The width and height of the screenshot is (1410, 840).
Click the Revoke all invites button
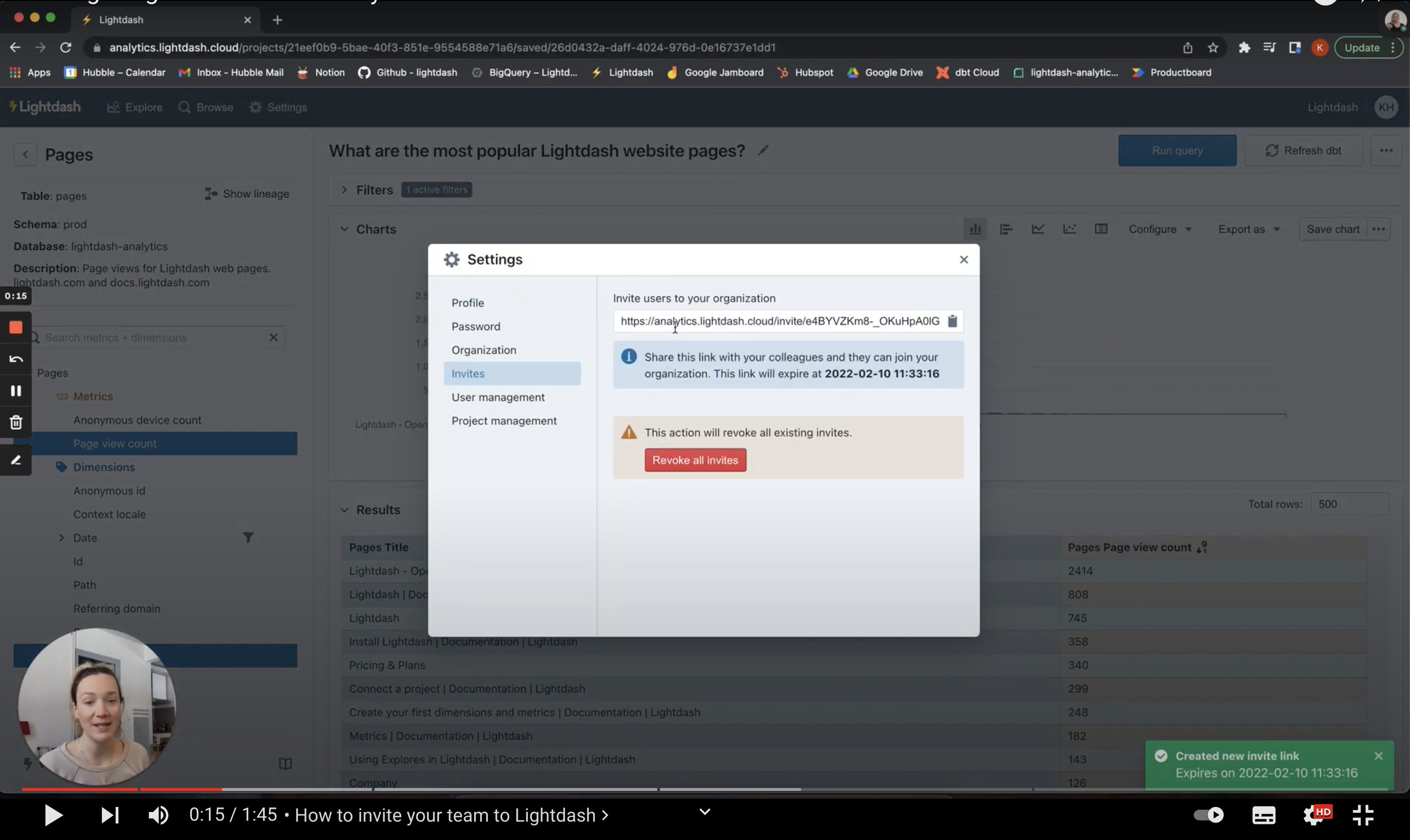point(695,460)
